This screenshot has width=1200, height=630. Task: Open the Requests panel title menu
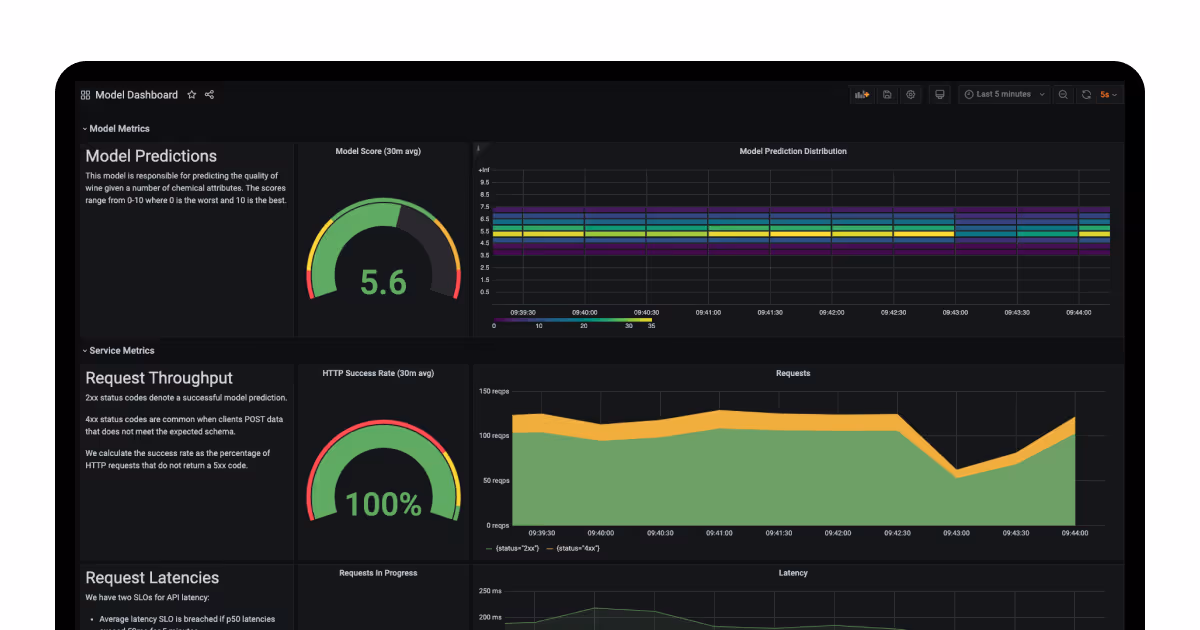pyautogui.click(x=793, y=372)
